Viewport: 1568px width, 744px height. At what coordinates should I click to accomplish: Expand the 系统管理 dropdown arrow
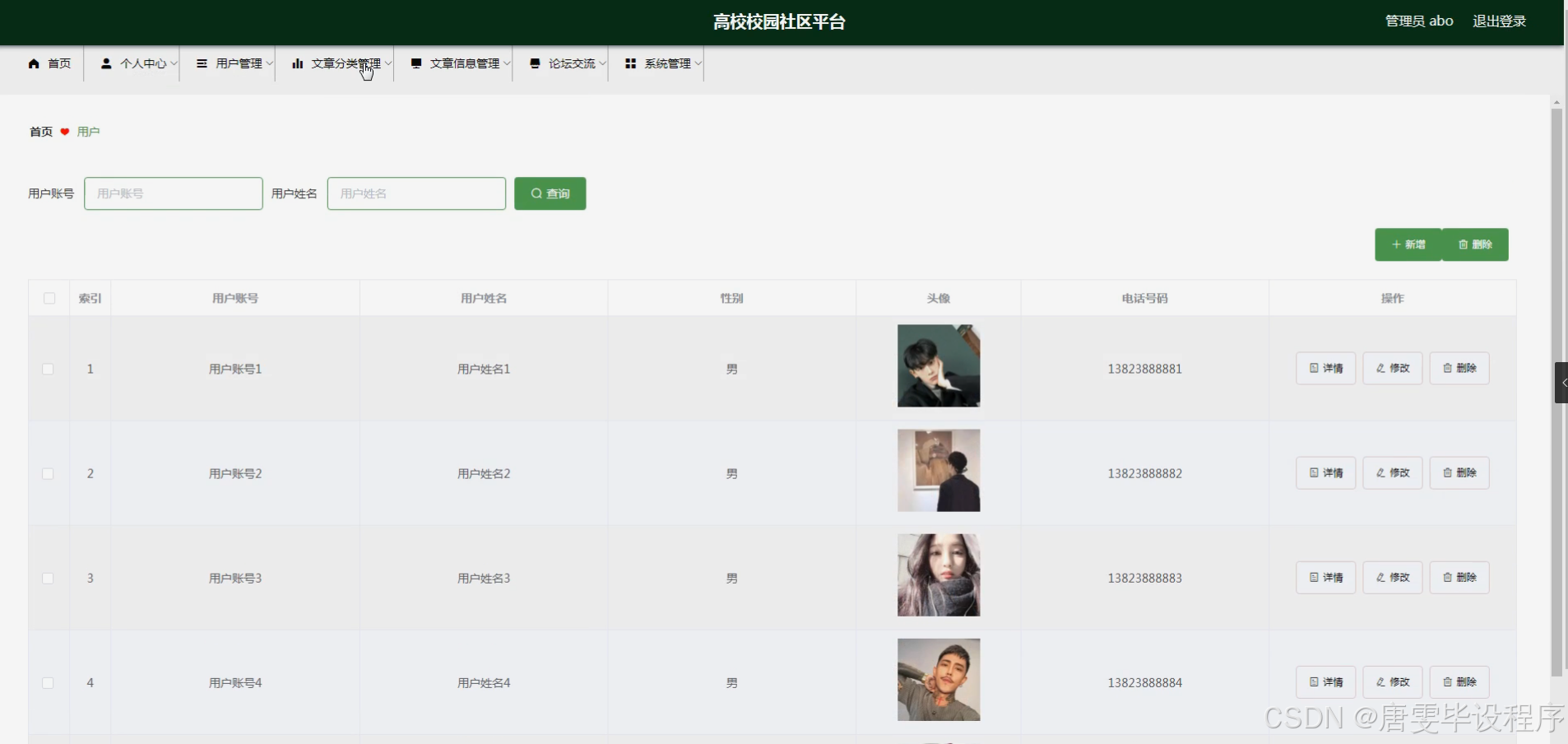(x=698, y=63)
